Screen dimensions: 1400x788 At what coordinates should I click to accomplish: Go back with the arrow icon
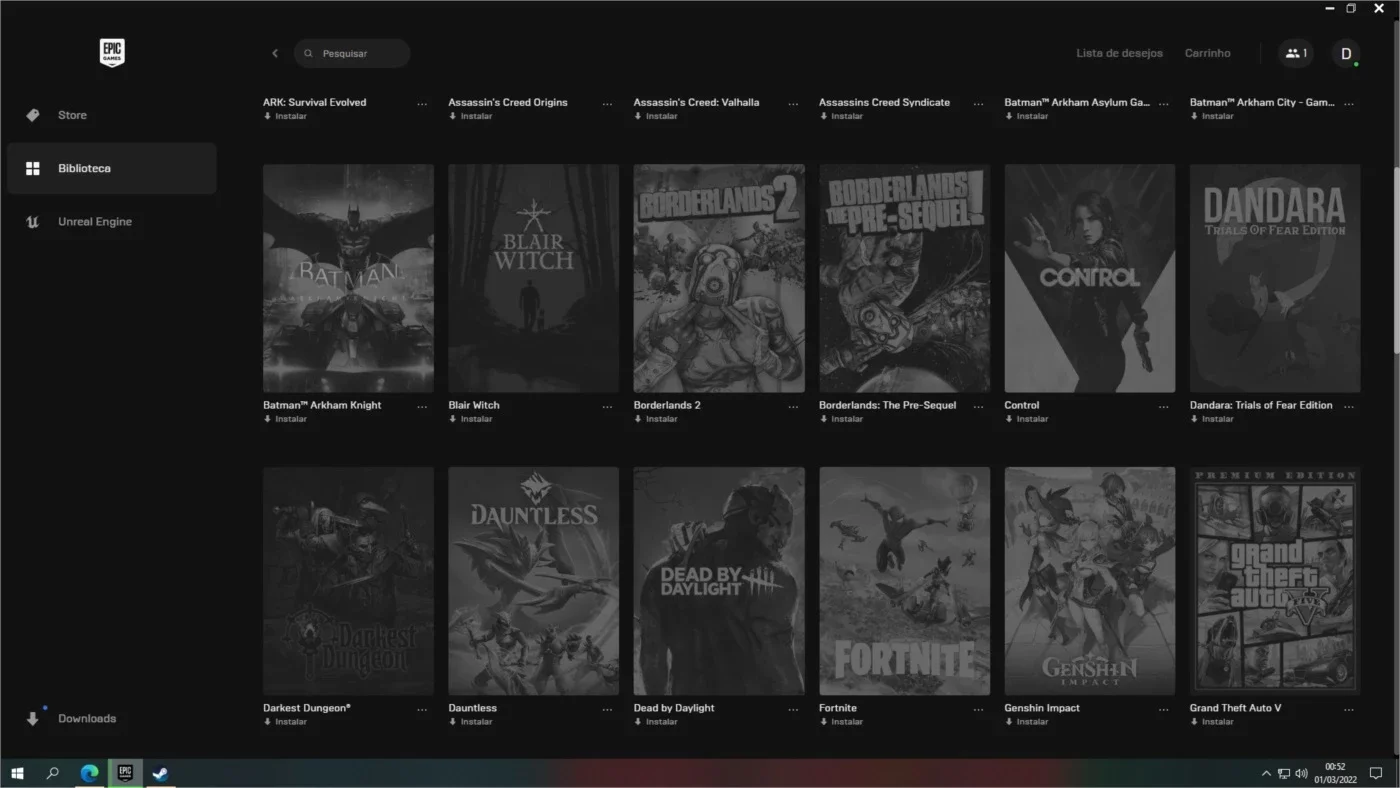pyautogui.click(x=275, y=53)
